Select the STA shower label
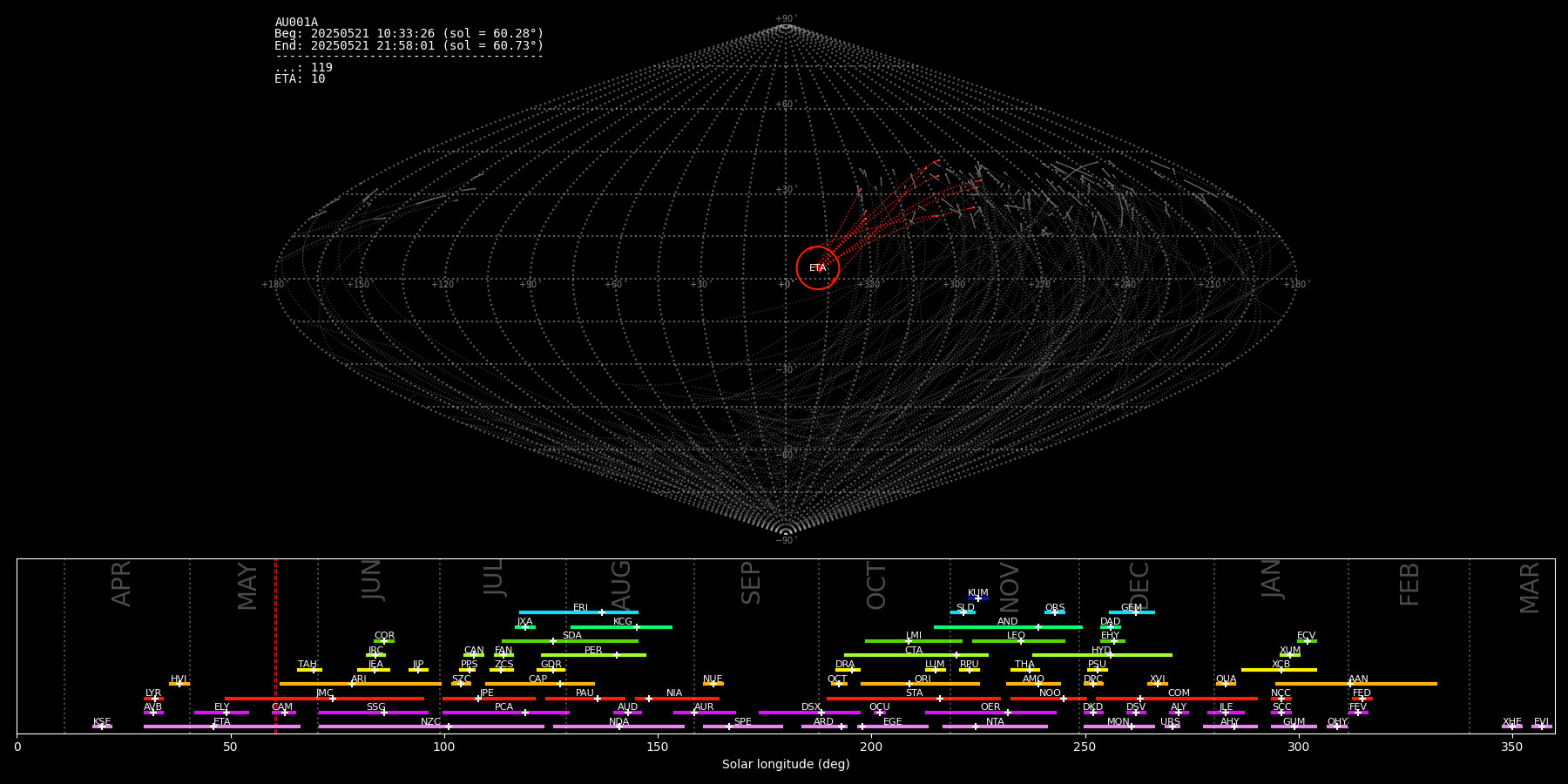Screen dimensions: 1568x784 coord(914,693)
